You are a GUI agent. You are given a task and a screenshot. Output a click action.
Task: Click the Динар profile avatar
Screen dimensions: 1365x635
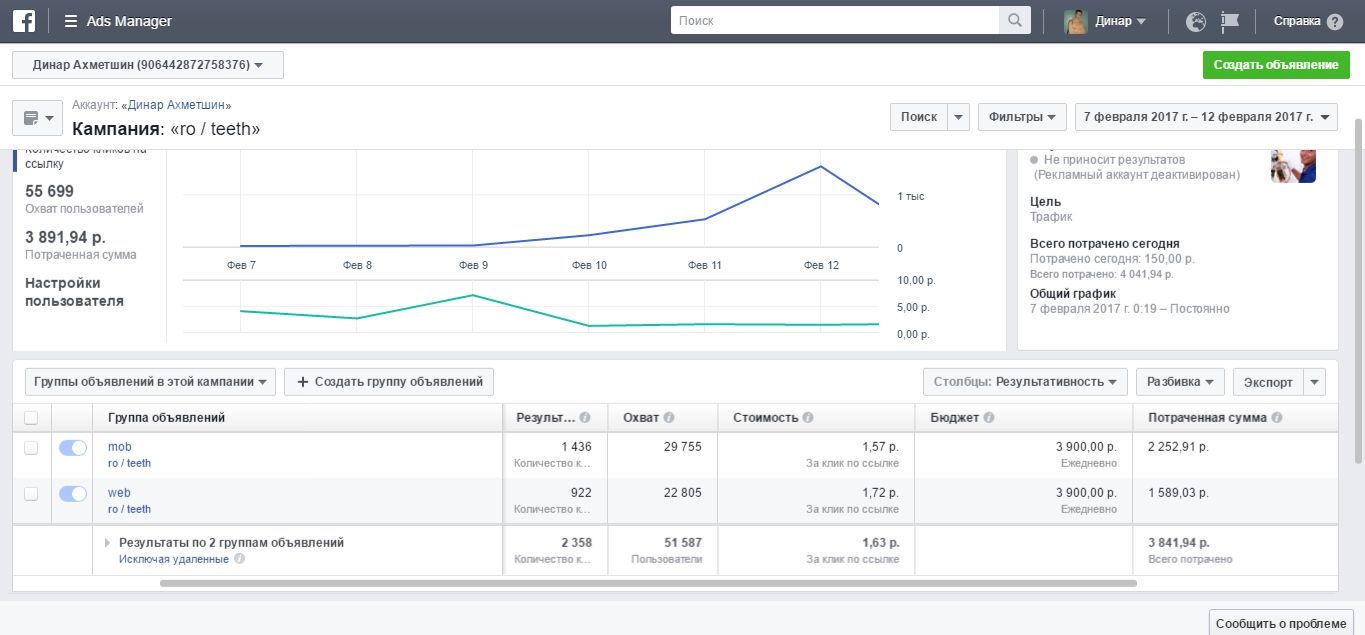1076,21
